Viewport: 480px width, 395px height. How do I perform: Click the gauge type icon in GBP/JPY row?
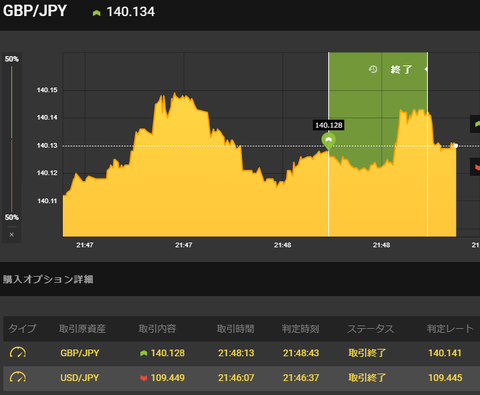pos(18,353)
